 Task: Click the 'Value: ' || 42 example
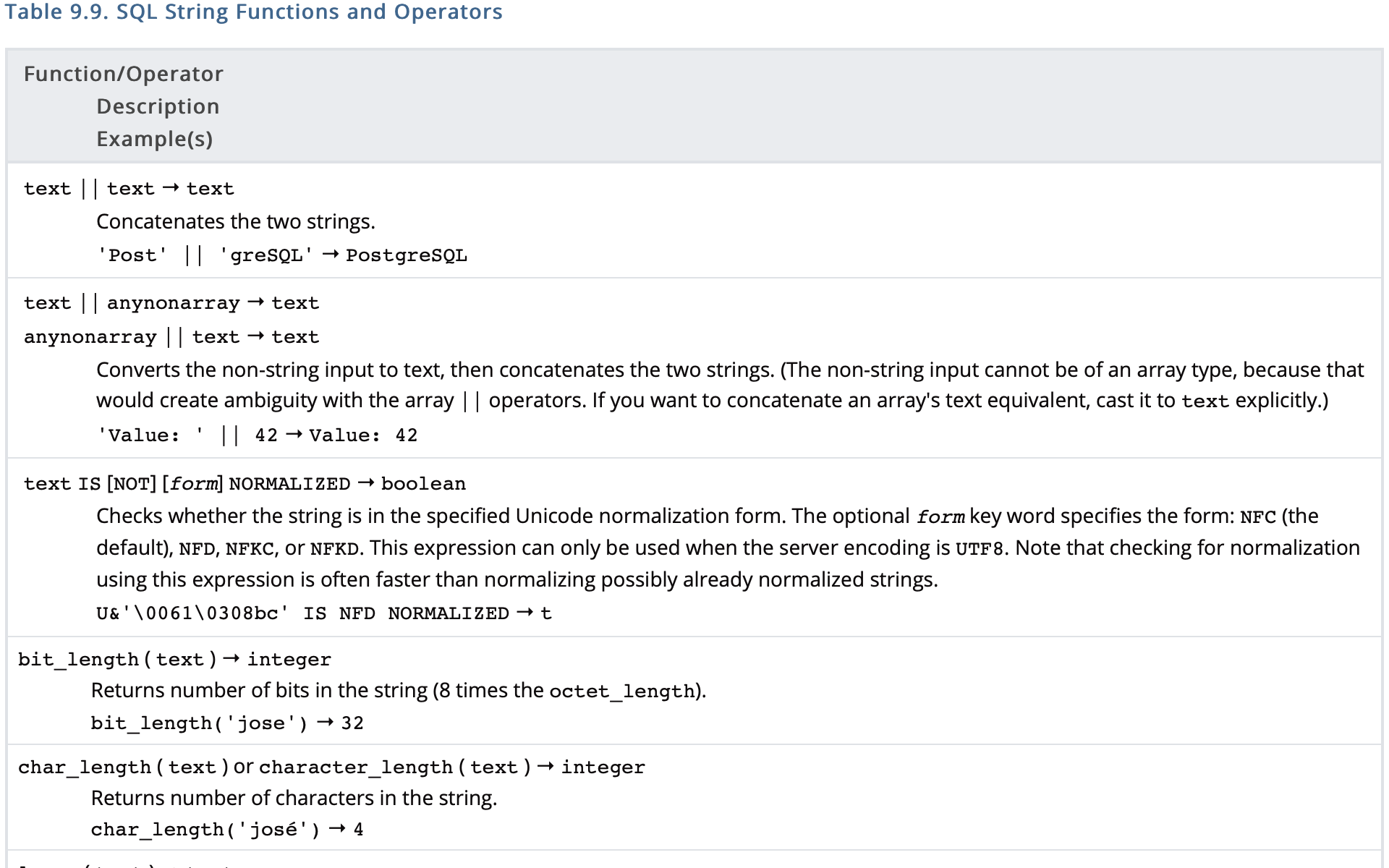[257, 435]
